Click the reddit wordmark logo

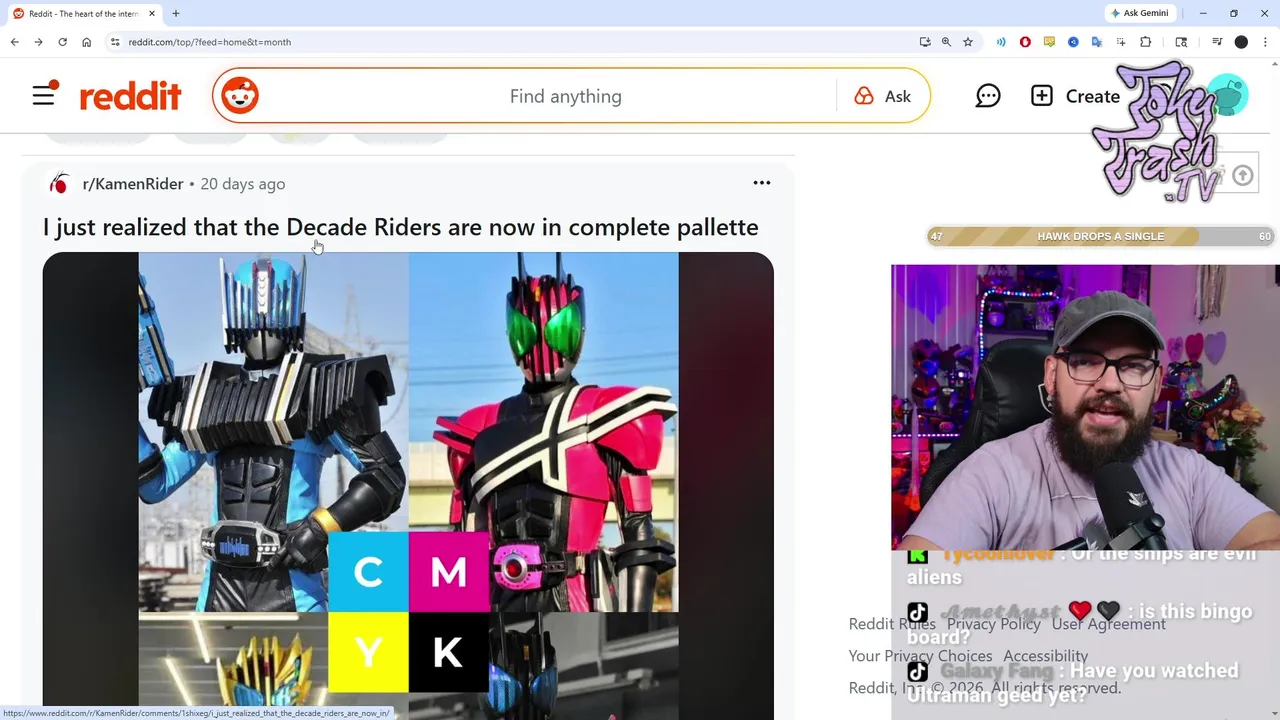(130, 96)
